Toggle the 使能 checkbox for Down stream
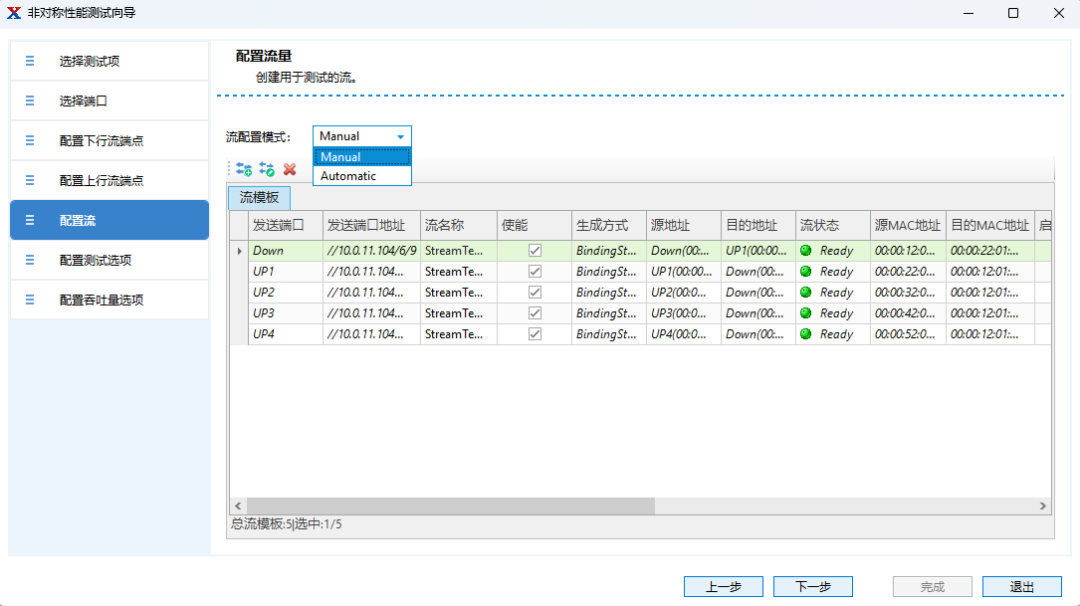The height and width of the screenshot is (606, 1080). [x=535, y=251]
